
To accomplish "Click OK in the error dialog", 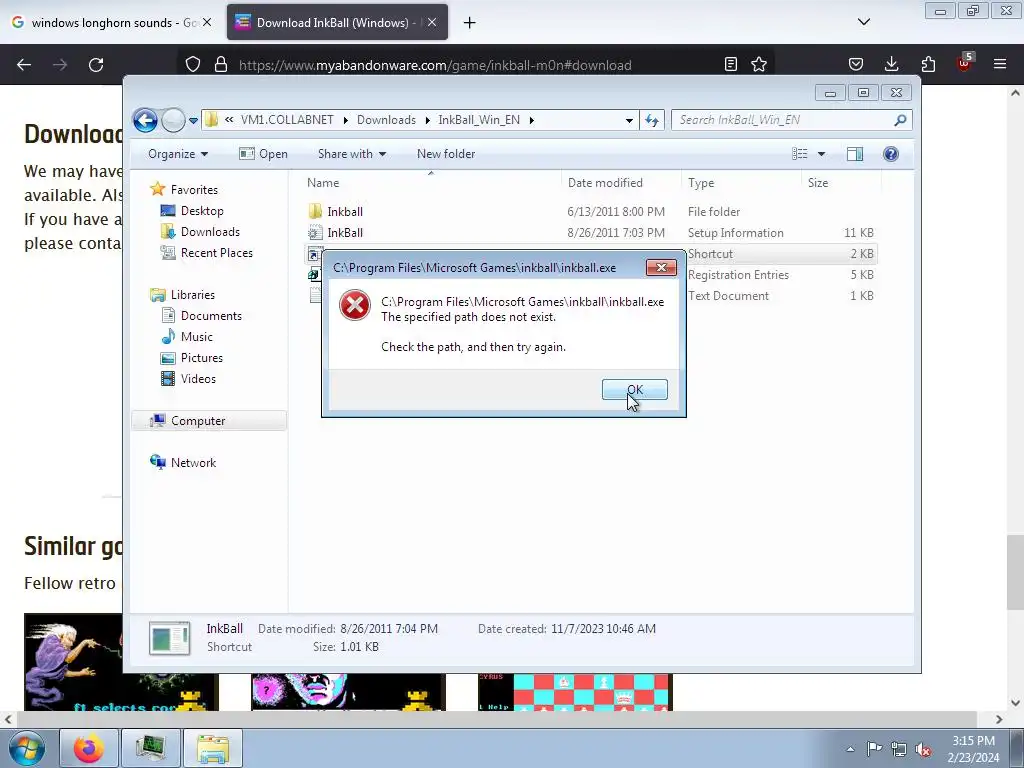I will 634,389.
